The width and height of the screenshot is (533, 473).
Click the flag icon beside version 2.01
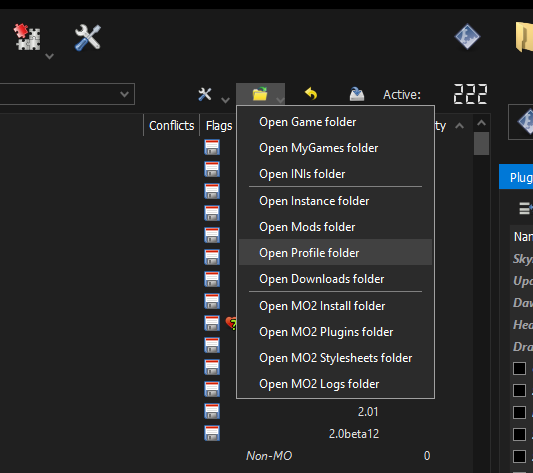[x=212, y=411]
